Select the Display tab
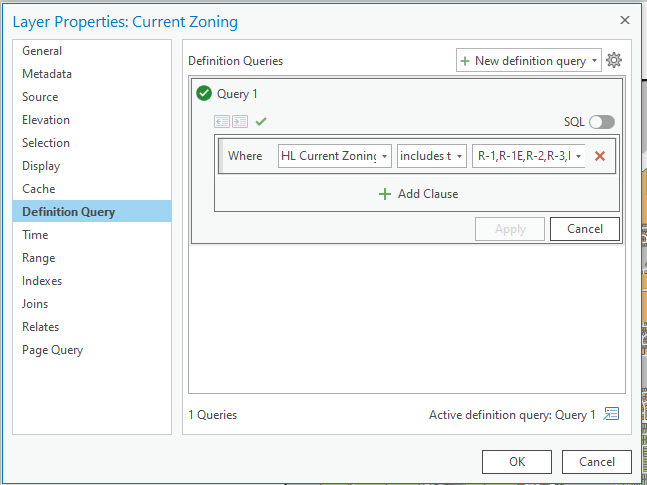The image size is (647, 485). pos(92,166)
